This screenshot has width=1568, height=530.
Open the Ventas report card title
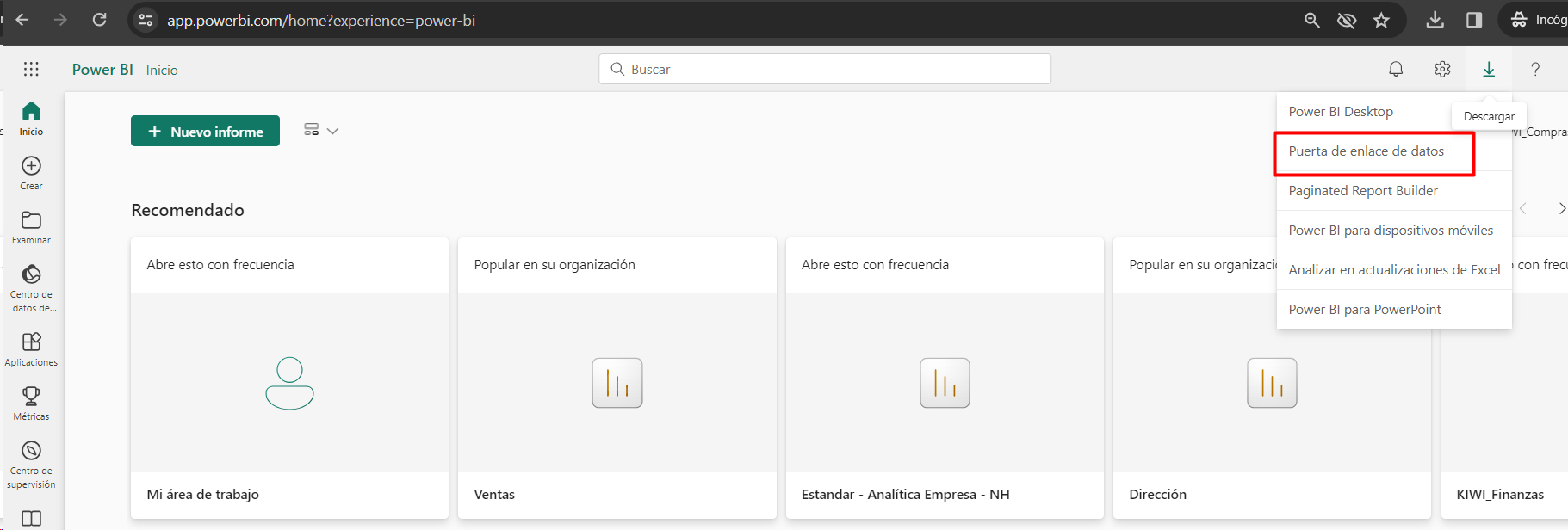coord(494,494)
